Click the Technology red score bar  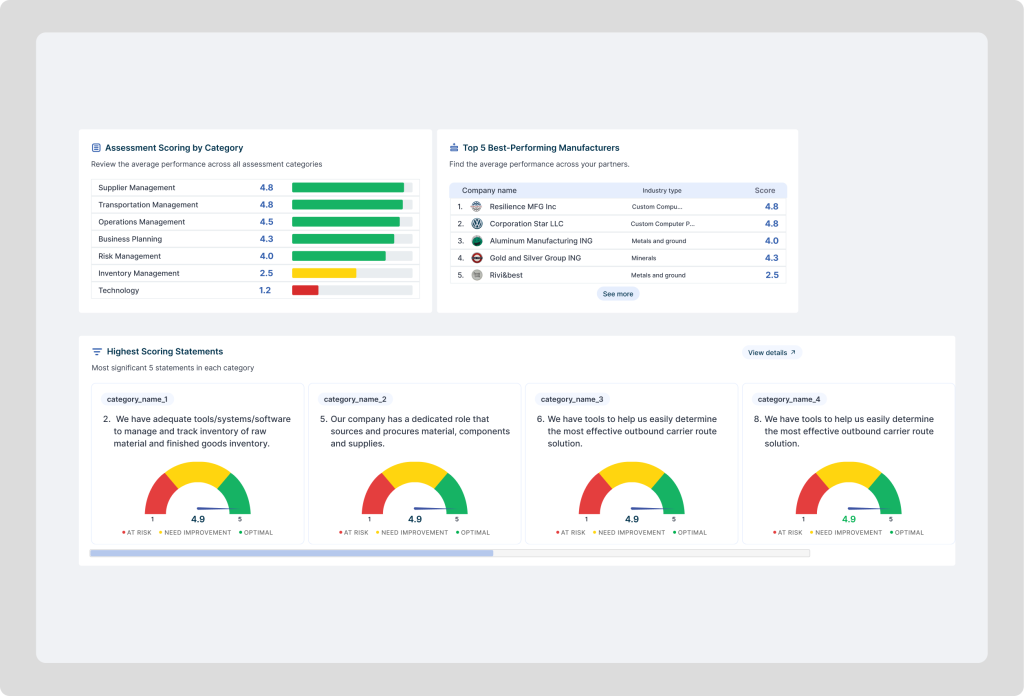tap(305, 290)
